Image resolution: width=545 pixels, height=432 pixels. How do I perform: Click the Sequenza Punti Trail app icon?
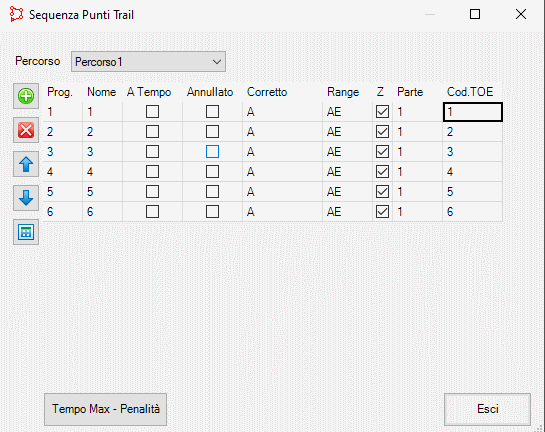pos(16,15)
